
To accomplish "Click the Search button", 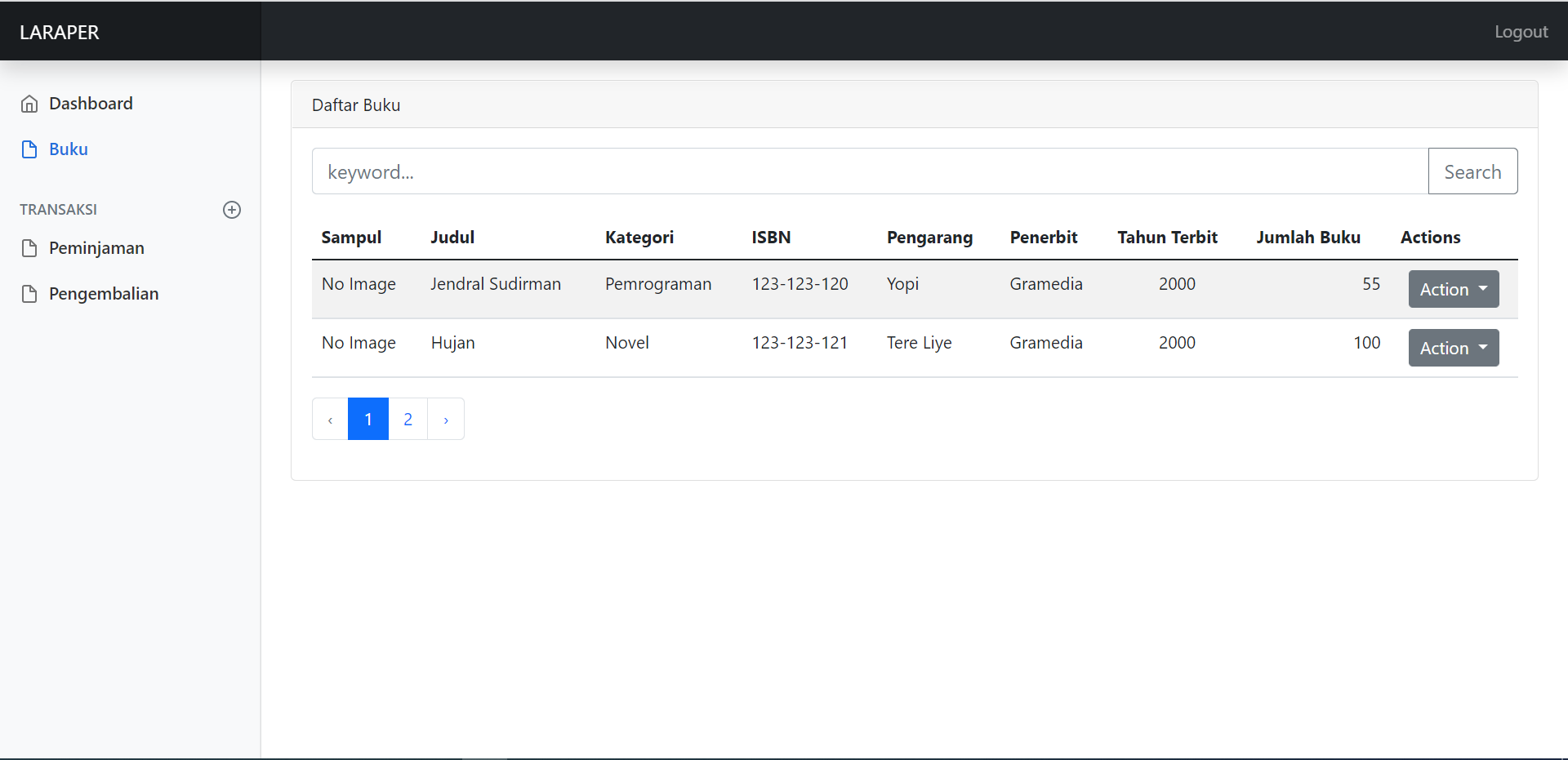I will (1472, 171).
